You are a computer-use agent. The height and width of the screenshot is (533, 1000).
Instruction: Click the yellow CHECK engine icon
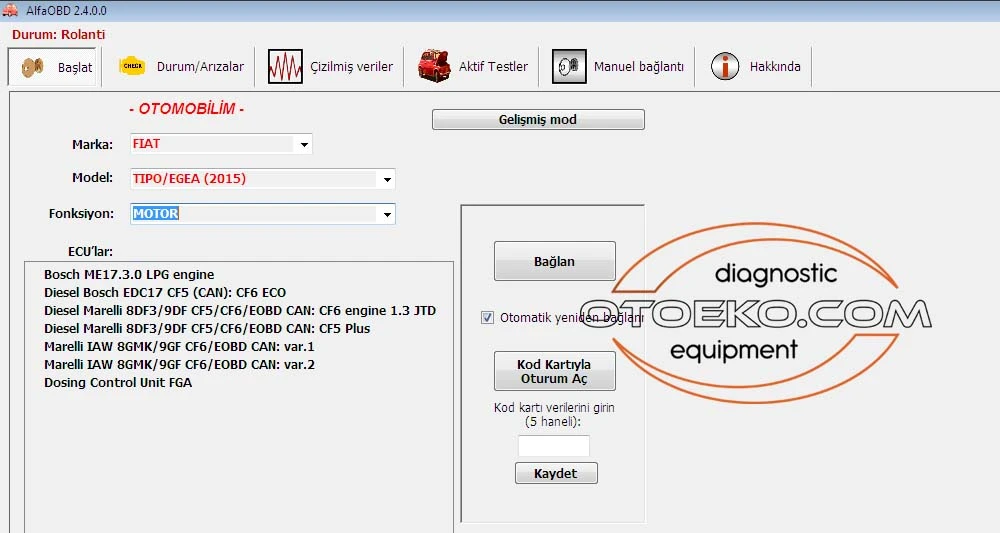coord(132,66)
